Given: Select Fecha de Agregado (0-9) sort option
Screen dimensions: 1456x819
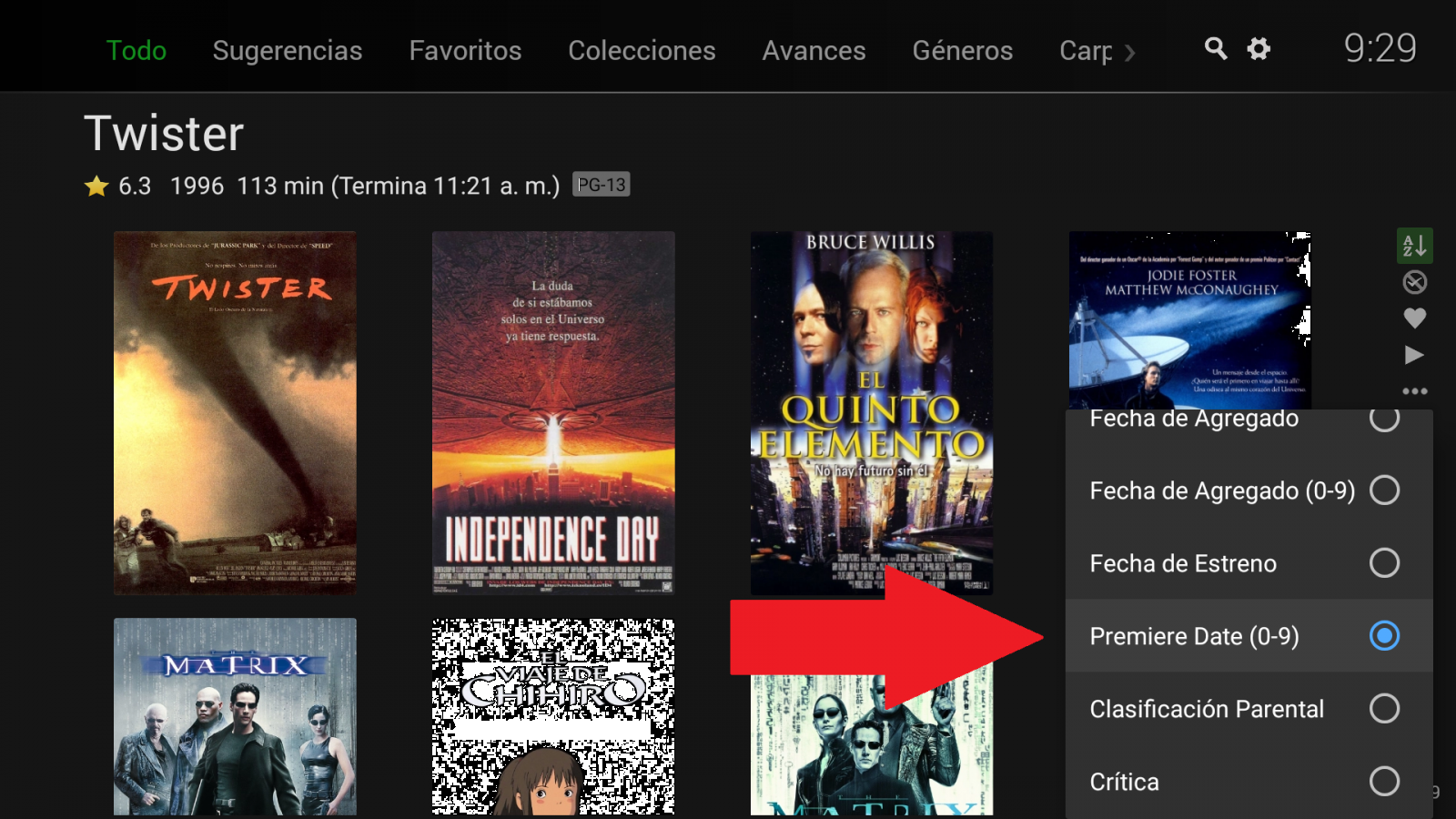Looking at the screenshot, I should point(1384,490).
